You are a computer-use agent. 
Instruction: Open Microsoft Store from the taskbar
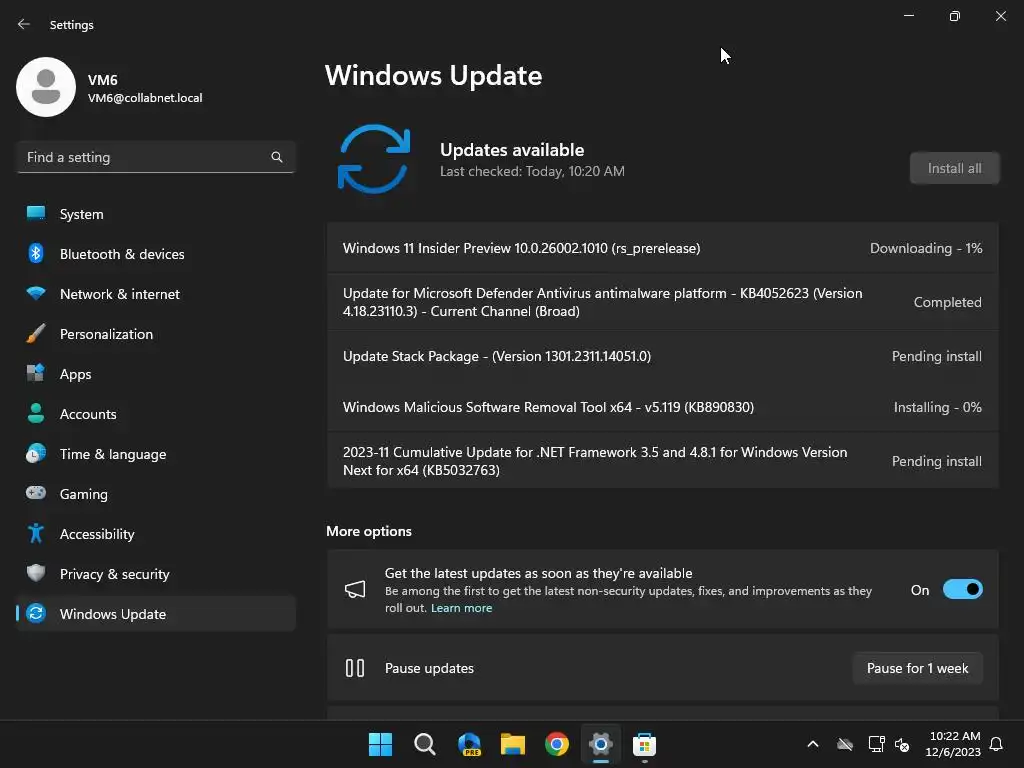click(x=644, y=744)
